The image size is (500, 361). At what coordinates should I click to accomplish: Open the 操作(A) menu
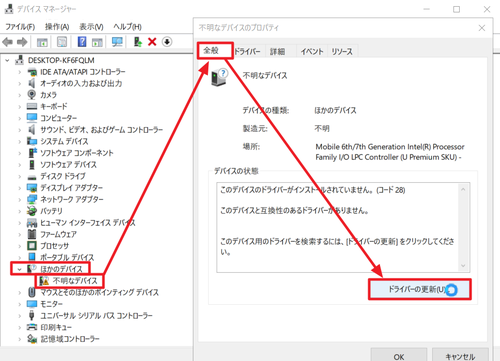point(57,27)
